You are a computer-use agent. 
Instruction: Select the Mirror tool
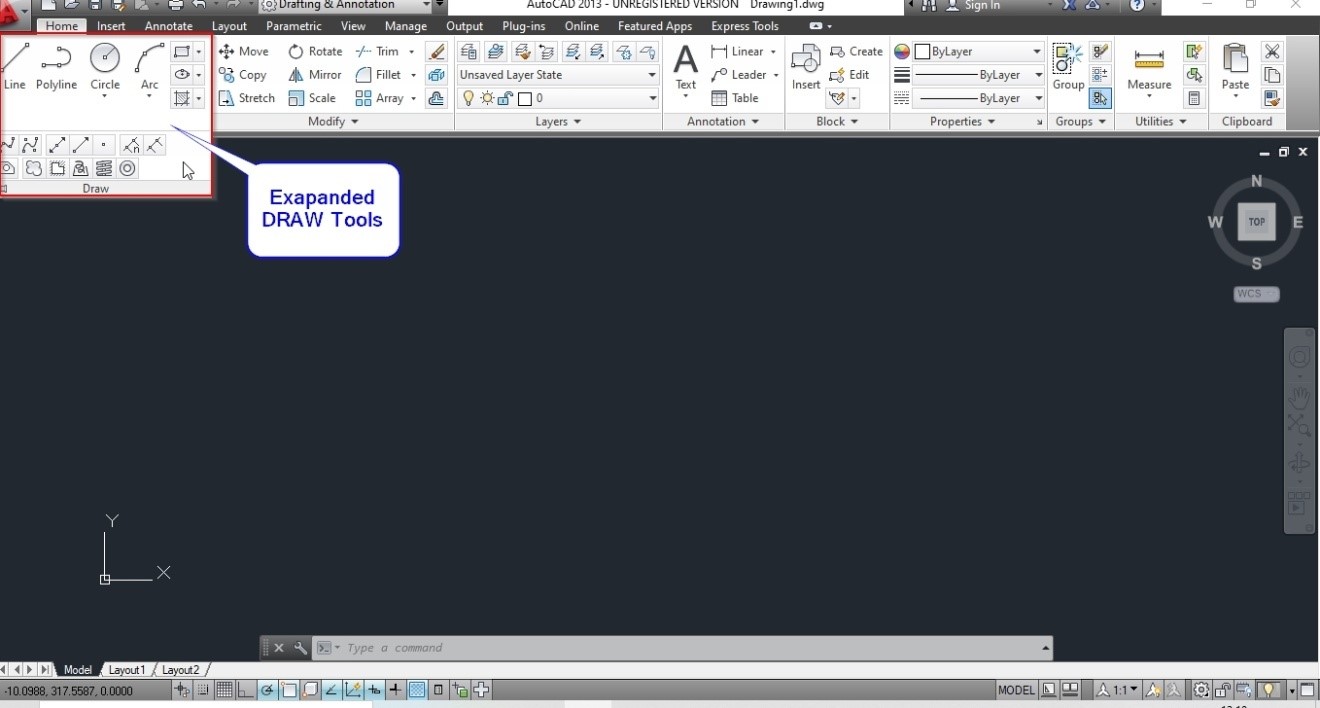click(314, 74)
